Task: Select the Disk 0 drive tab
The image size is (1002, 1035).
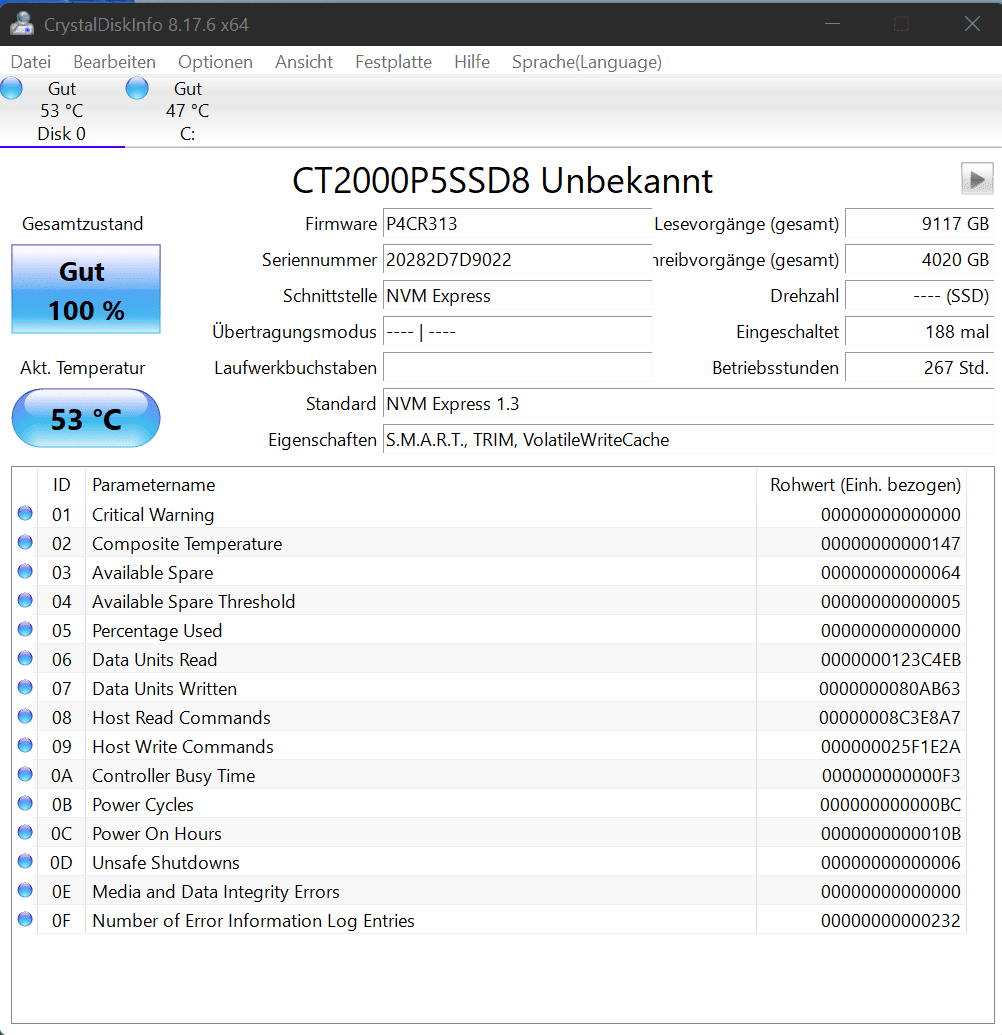Action: [62, 111]
